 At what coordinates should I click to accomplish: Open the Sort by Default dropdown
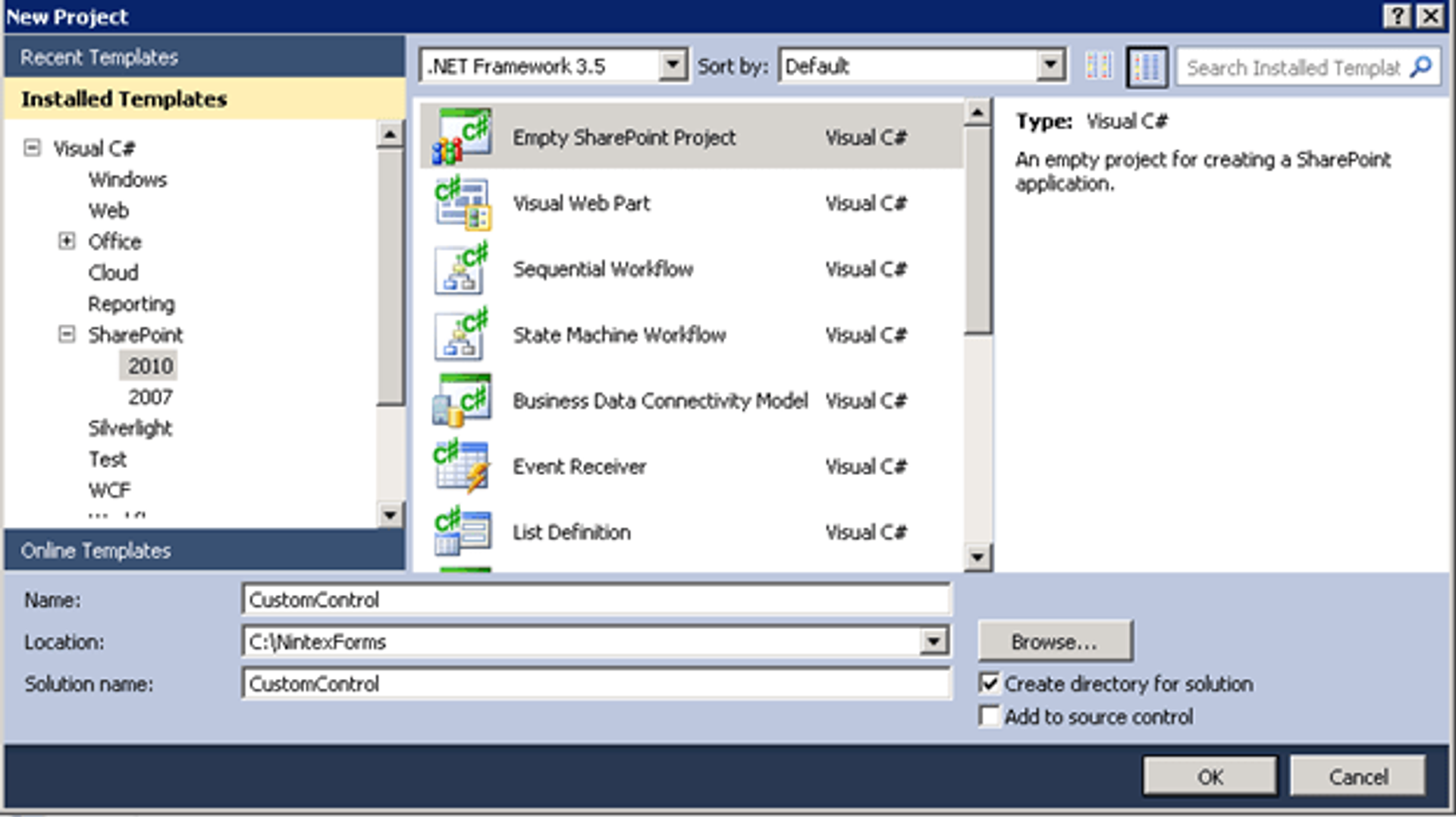1050,66
